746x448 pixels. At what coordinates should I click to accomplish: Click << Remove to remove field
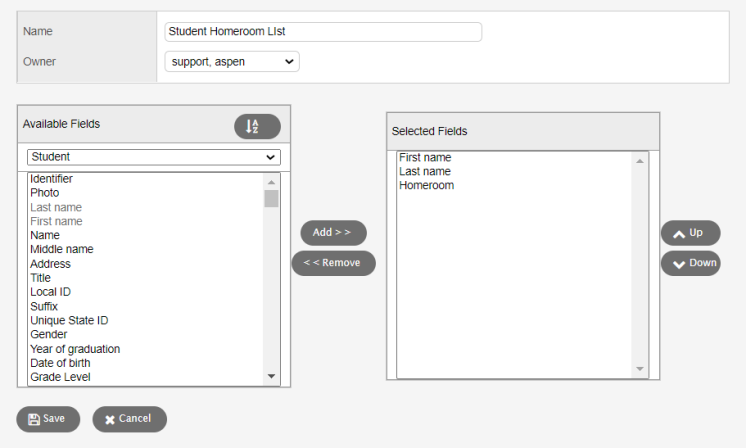[333, 263]
